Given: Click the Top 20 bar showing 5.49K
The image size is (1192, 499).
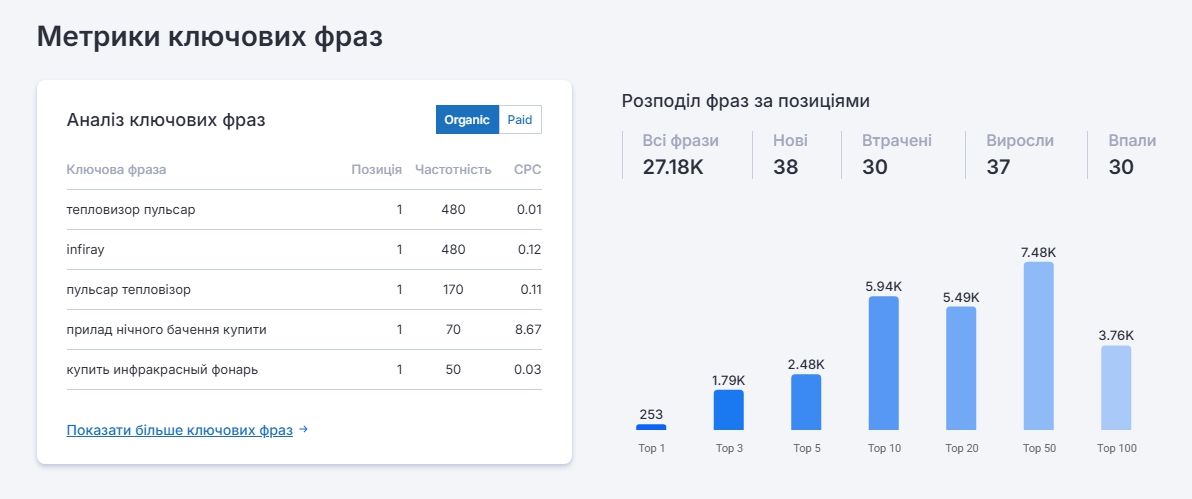Looking at the screenshot, I should click(x=961, y=368).
